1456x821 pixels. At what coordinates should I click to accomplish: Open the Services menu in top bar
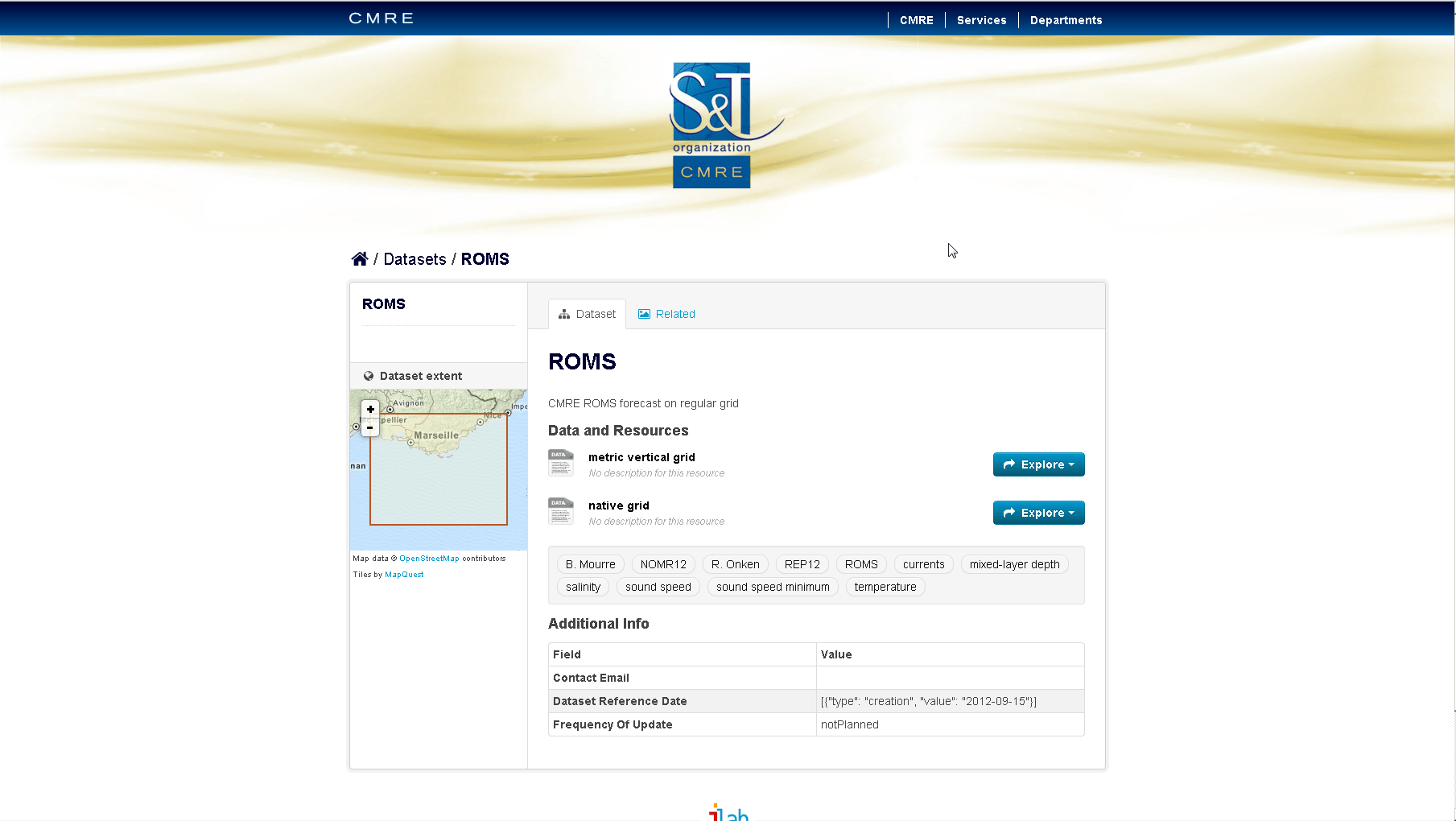[981, 20]
